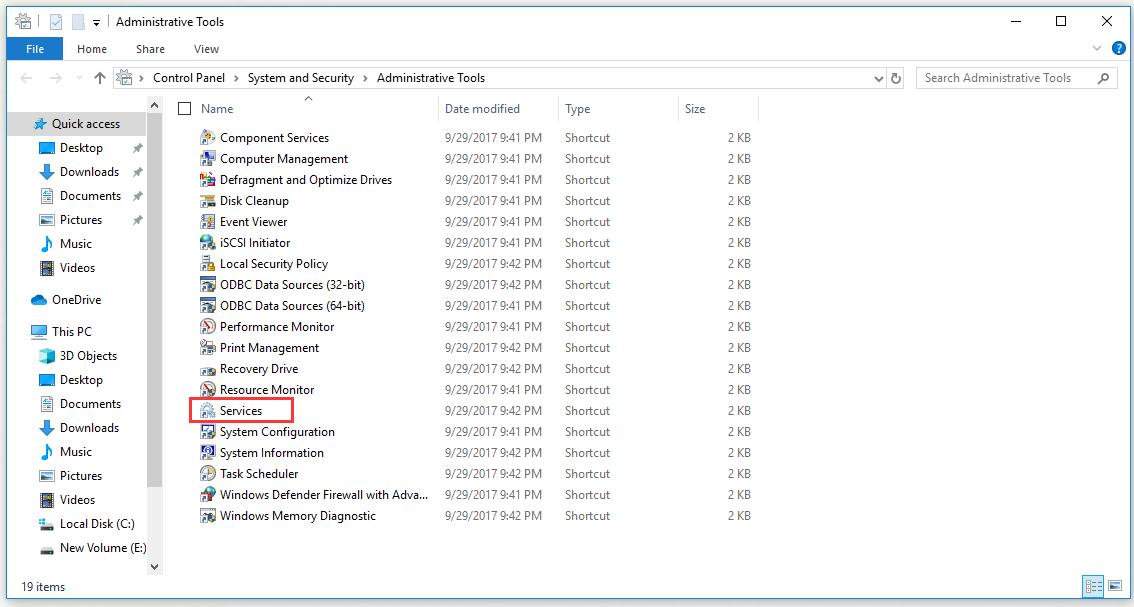
Task: Select the Print Management icon
Action: (x=208, y=347)
